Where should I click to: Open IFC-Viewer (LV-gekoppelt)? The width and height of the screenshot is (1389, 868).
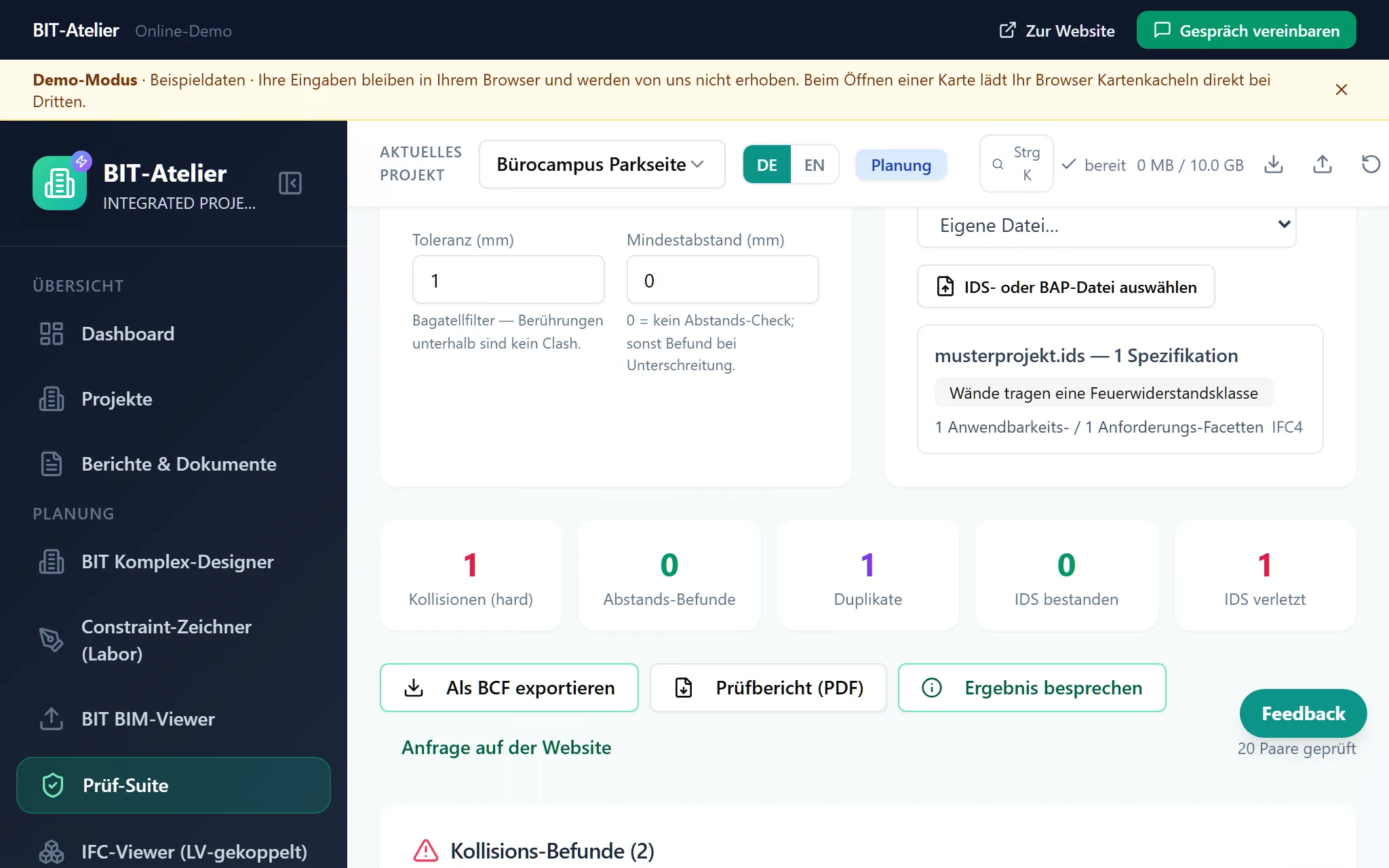pos(174,852)
